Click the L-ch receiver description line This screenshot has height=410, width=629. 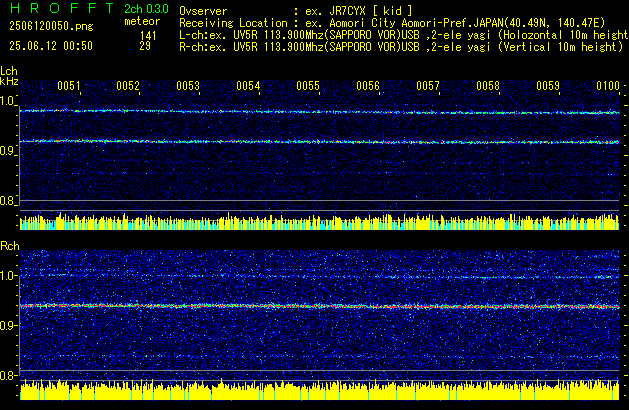click(404, 35)
